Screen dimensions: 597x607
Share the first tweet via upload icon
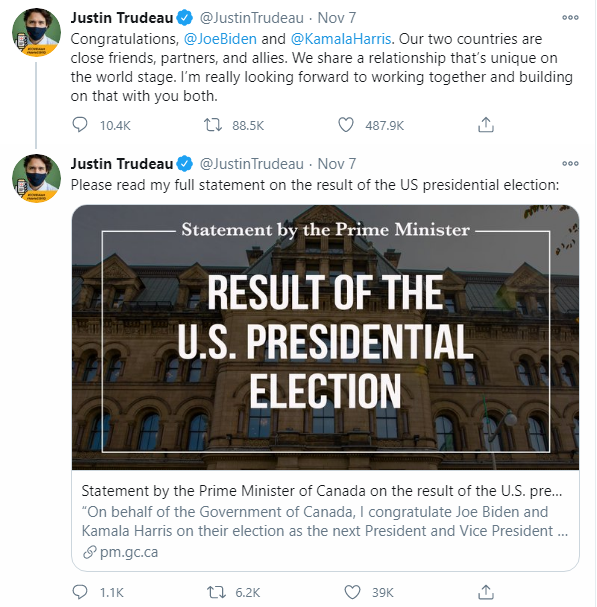click(x=485, y=125)
